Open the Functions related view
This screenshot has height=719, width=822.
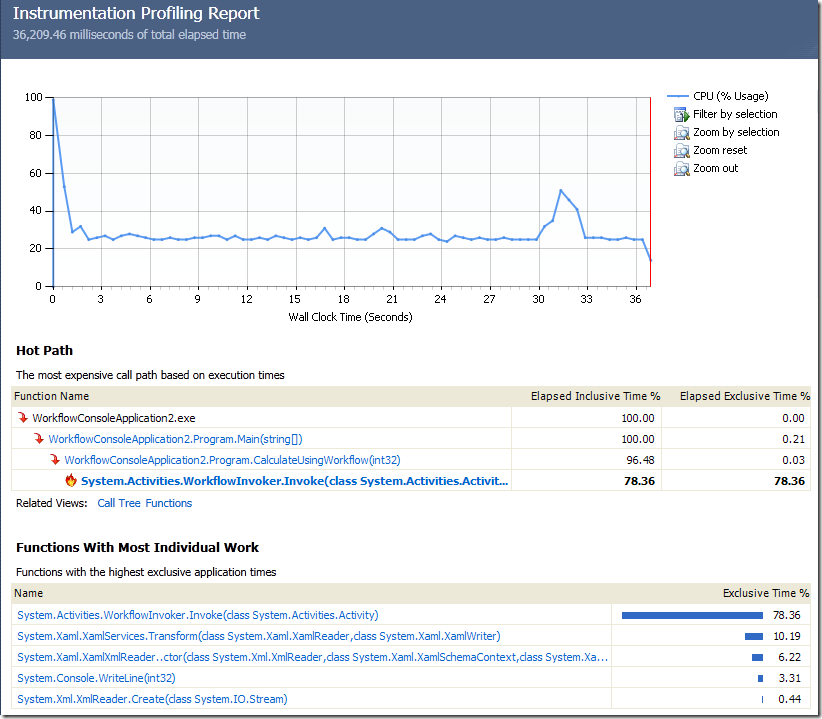[169, 503]
